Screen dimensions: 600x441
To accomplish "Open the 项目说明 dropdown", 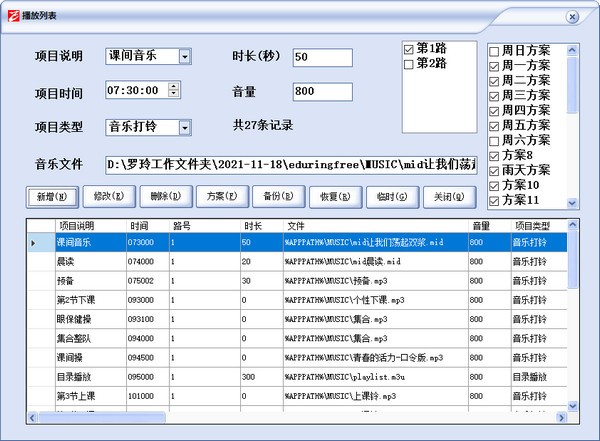I will (x=185, y=56).
